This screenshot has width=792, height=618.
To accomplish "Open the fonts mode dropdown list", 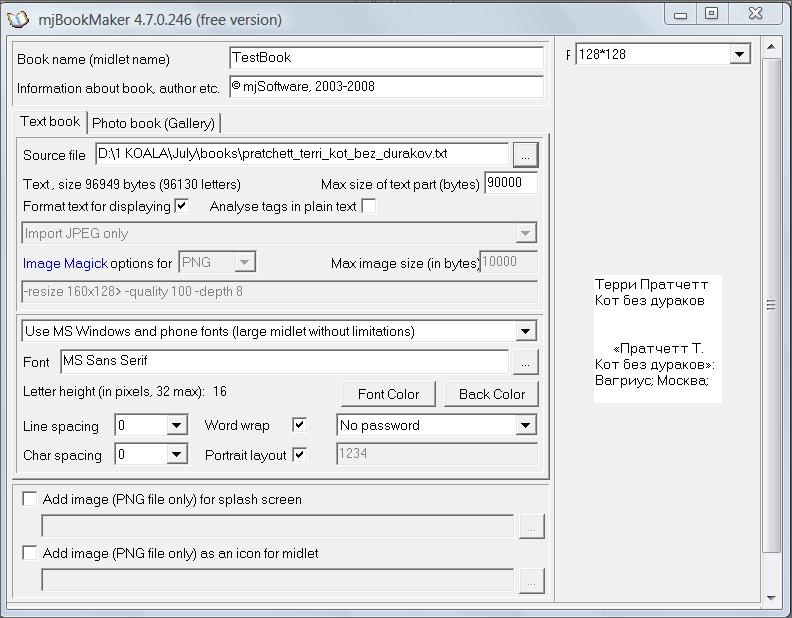I will [525, 331].
